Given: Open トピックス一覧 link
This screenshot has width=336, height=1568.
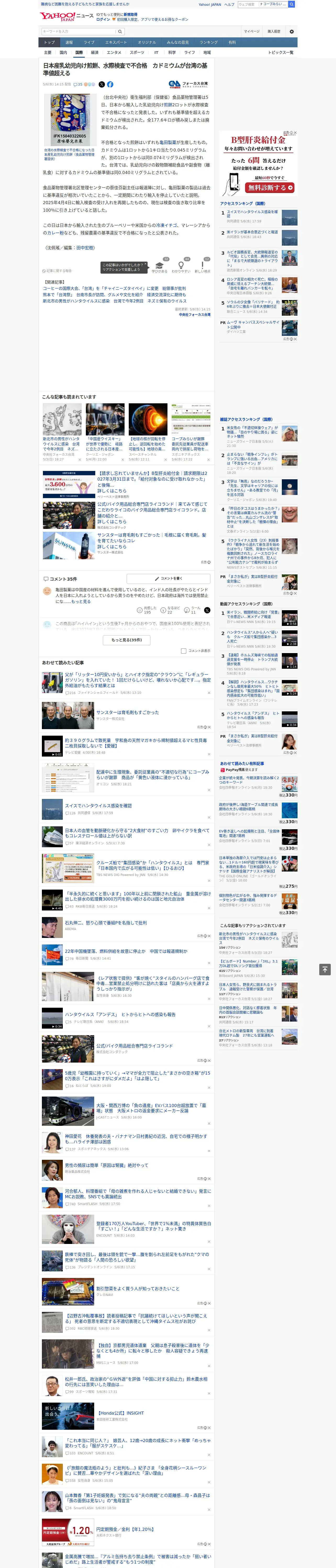Looking at the screenshot, I should tap(281, 52).
